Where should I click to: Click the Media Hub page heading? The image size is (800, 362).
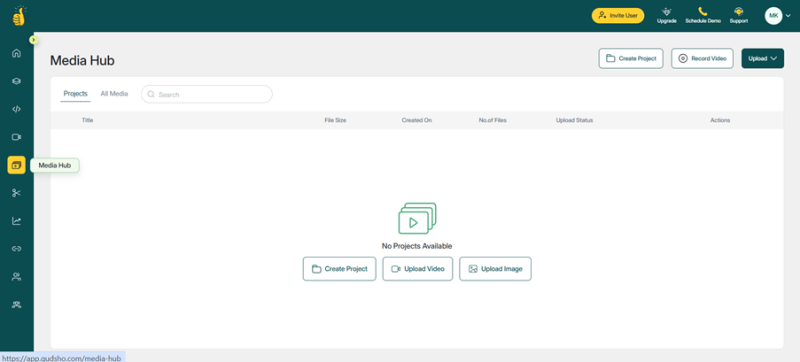pyautogui.click(x=82, y=61)
